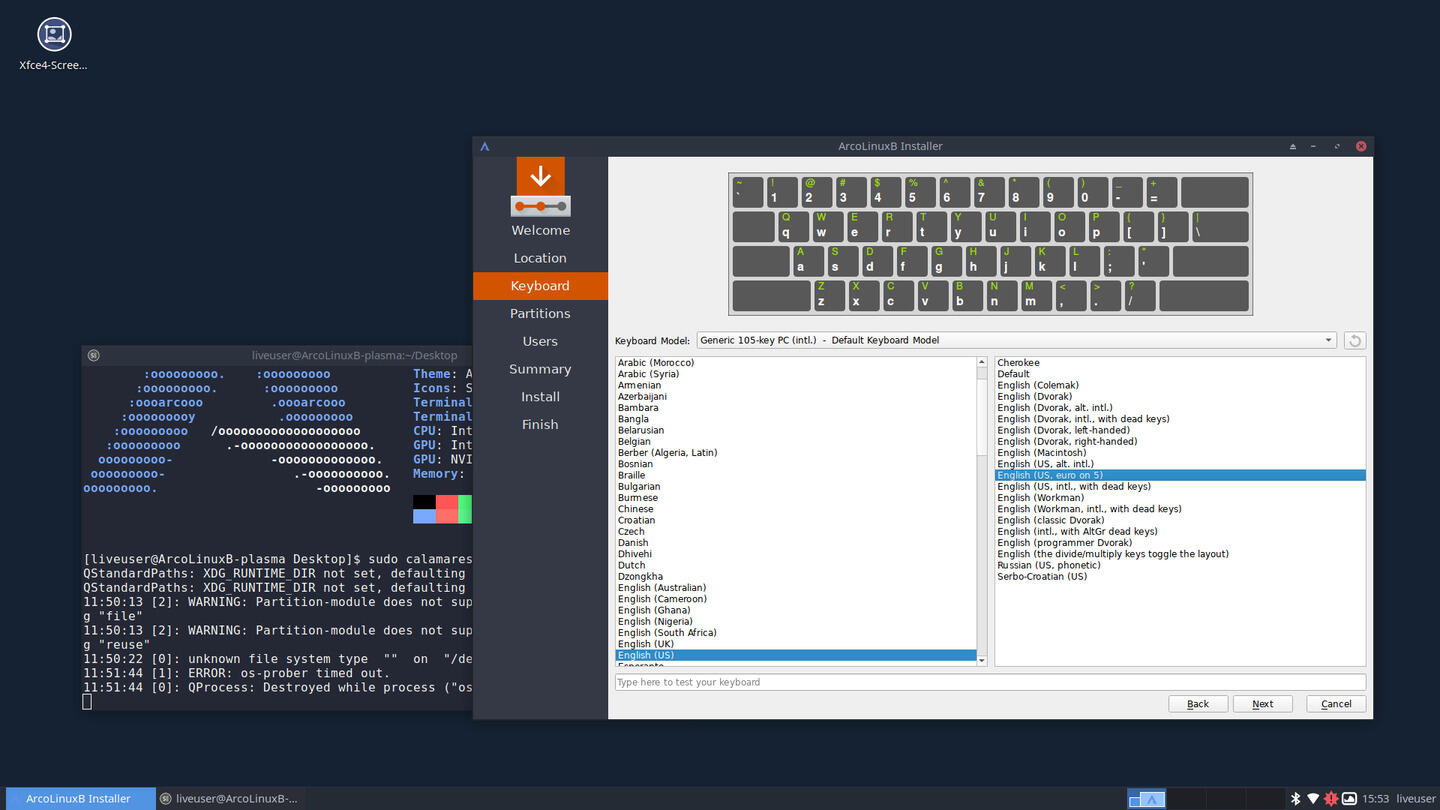The height and width of the screenshot is (810, 1440).
Task: Select Danish layout
Action: tap(796, 543)
